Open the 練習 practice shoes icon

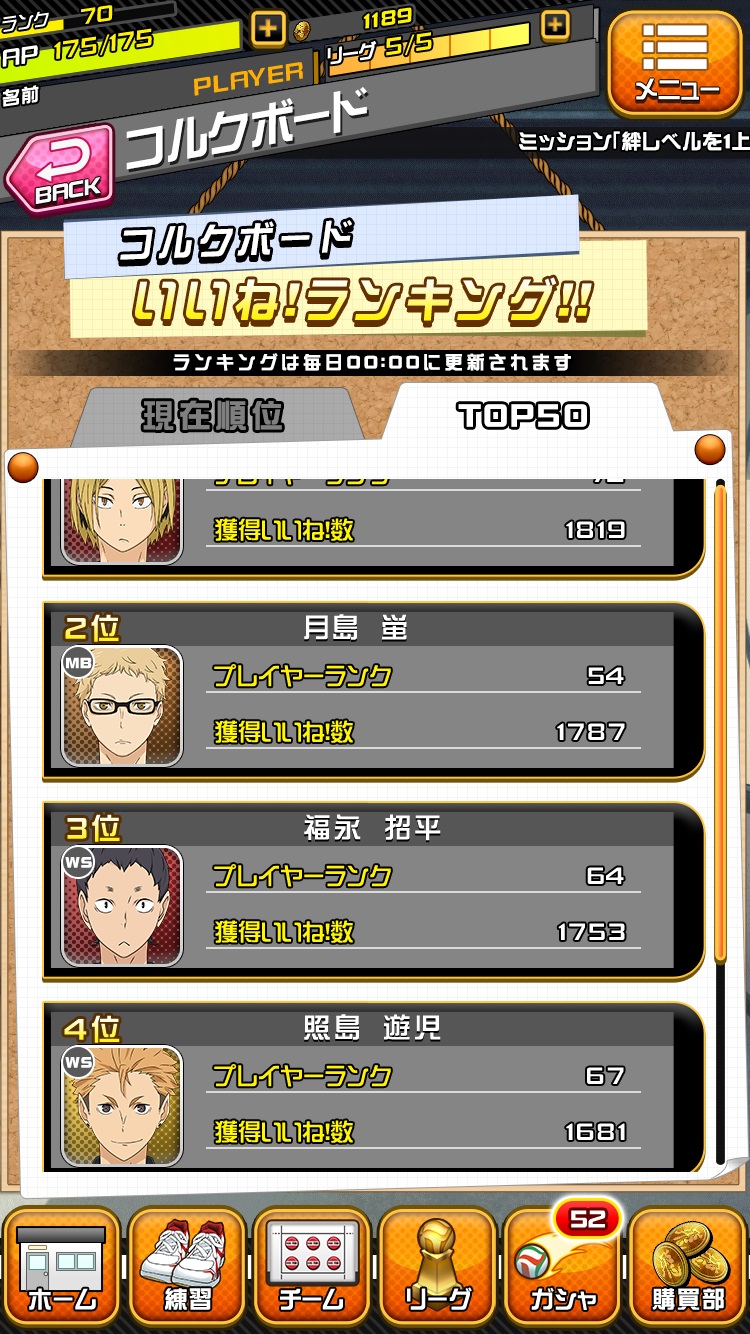click(x=186, y=1267)
